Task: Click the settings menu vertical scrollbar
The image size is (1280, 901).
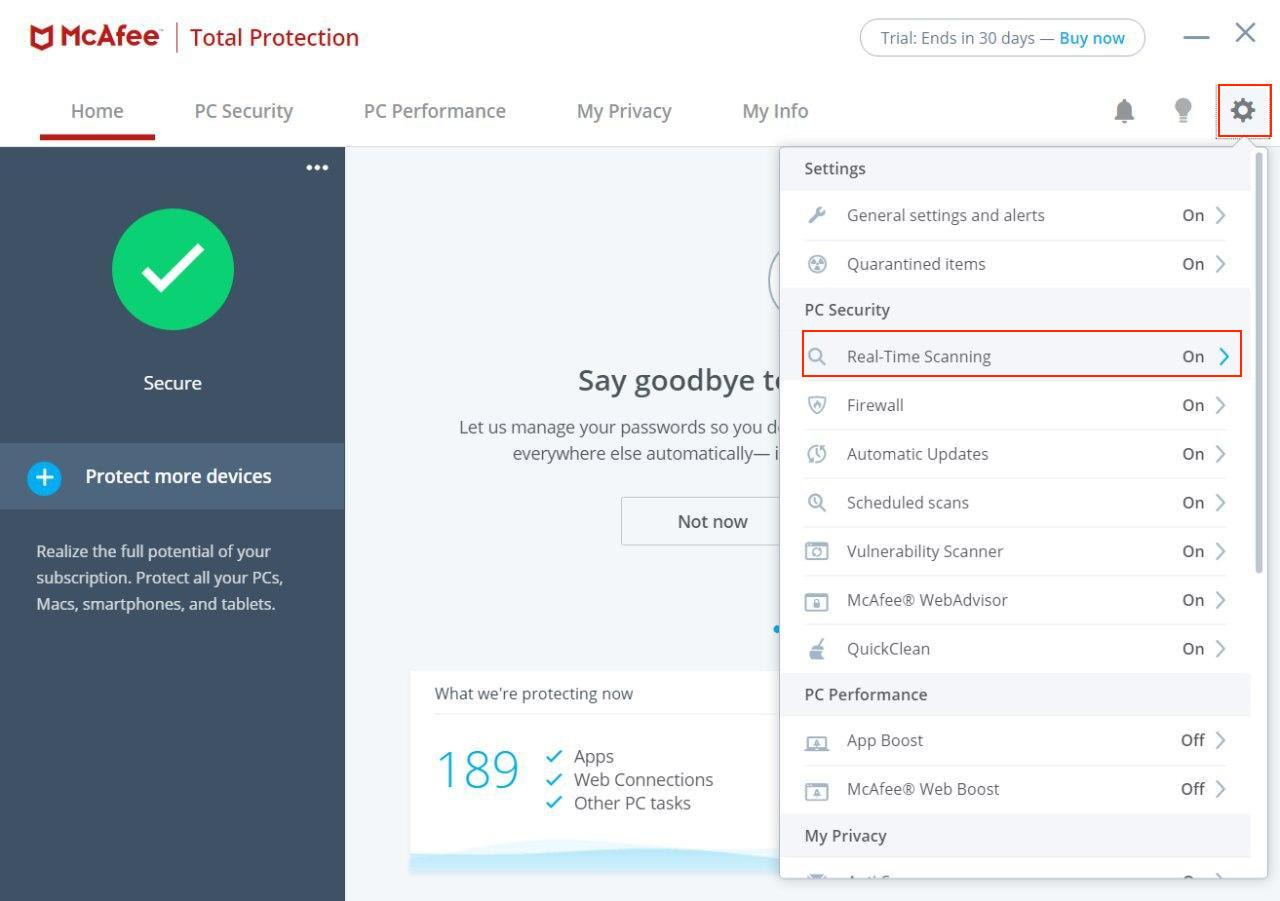Action: (x=1258, y=362)
